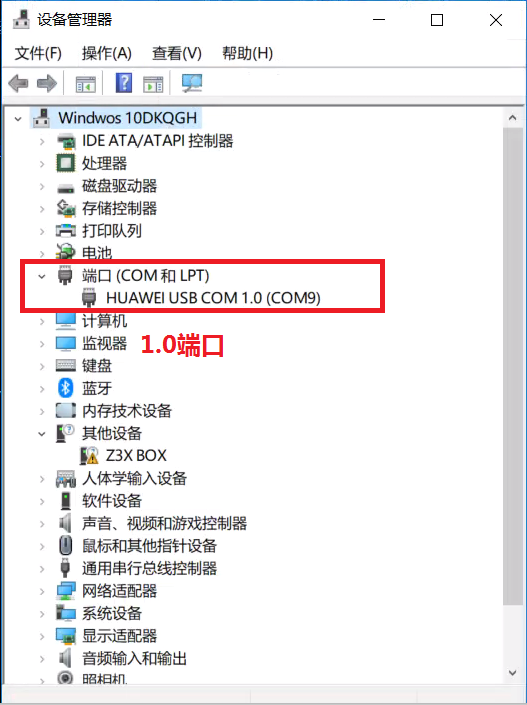Screen dimensions: 527x705
Task: Open the 查看(V) menu
Action: pyautogui.click(x=177, y=54)
